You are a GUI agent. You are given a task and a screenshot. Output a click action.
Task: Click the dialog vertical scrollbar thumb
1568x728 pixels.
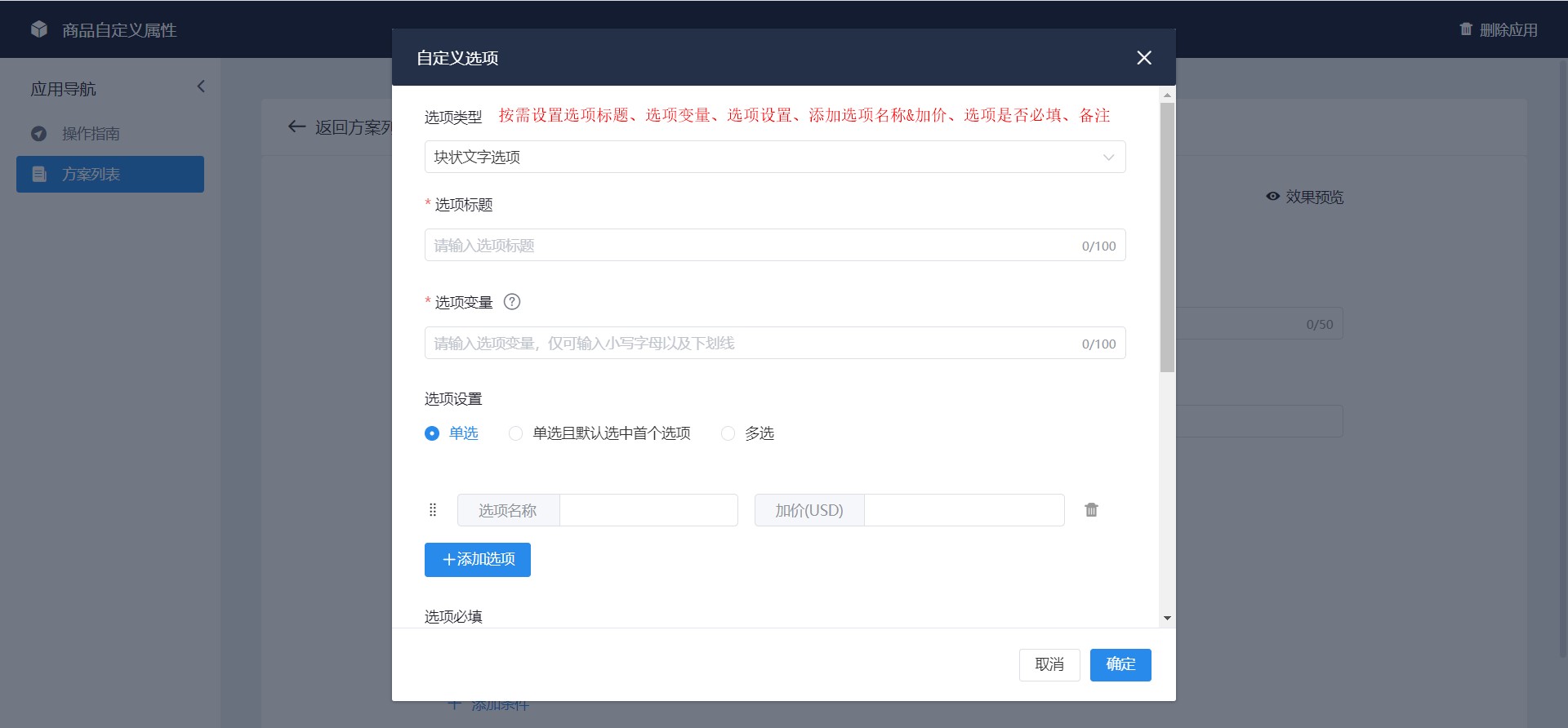tap(1167, 237)
